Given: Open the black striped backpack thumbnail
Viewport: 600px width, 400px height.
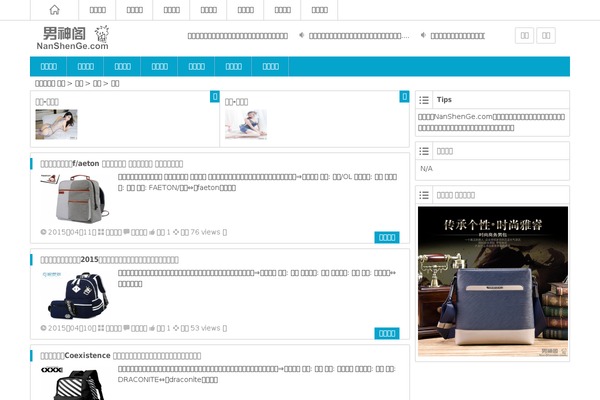Looking at the screenshot, I should 75,383.
